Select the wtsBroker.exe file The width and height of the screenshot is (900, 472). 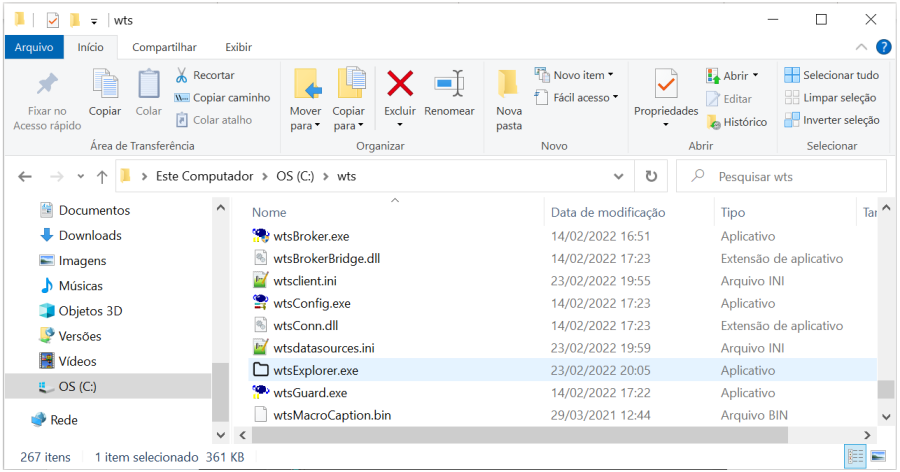[x=311, y=236]
